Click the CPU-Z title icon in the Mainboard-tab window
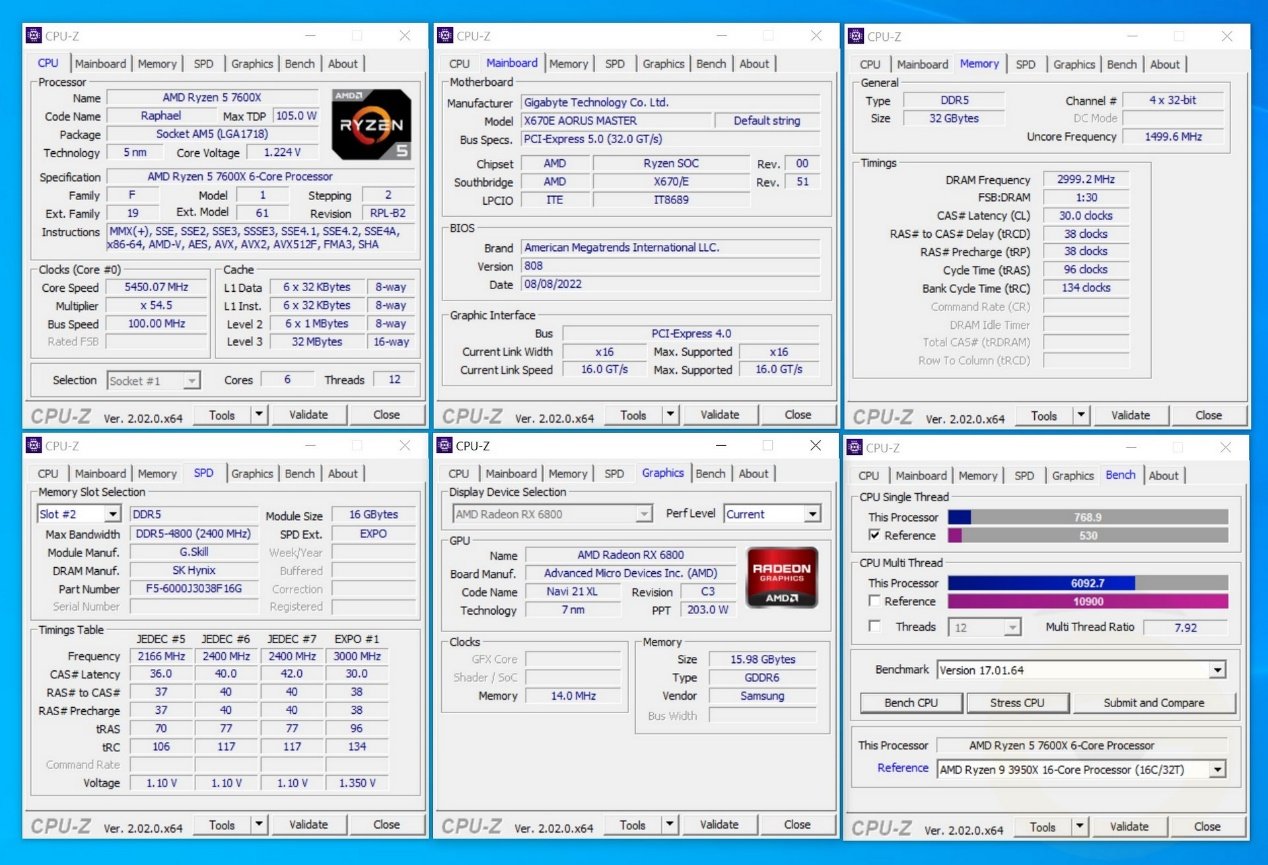Screen dimensions: 1268x865 point(445,36)
